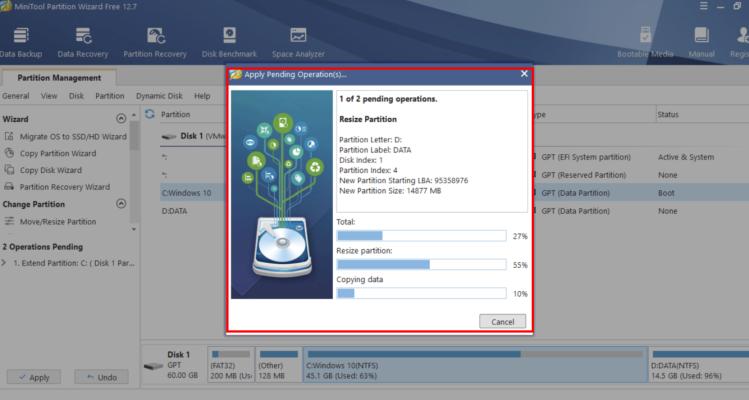Screen dimensions: 749x400
Task: Click the Apply button
Action: pos(34,377)
